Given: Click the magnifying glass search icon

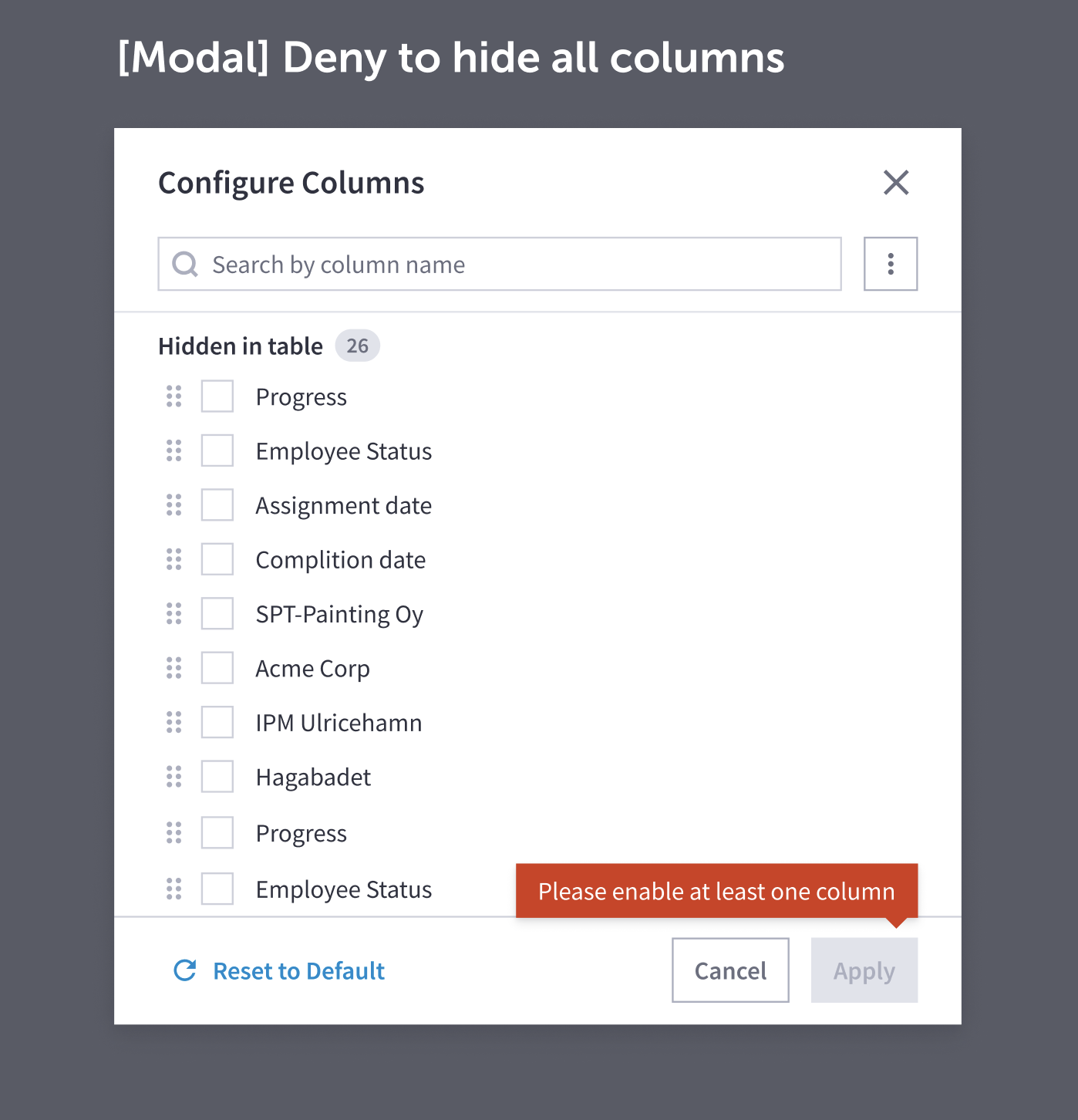Looking at the screenshot, I should (184, 264).
